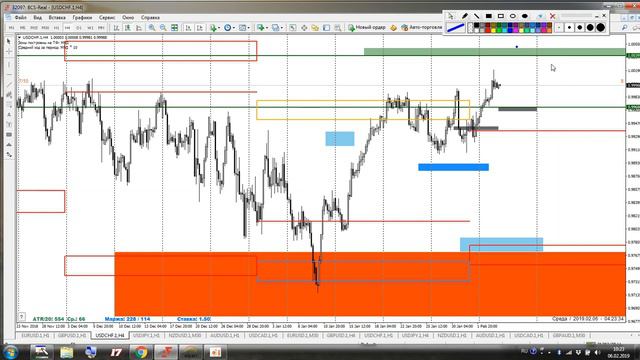The width and height of the screenshot is (640, 360).
Task: Click the taskbar clock showing 06.02.2019
Action: tap(618, 353)
